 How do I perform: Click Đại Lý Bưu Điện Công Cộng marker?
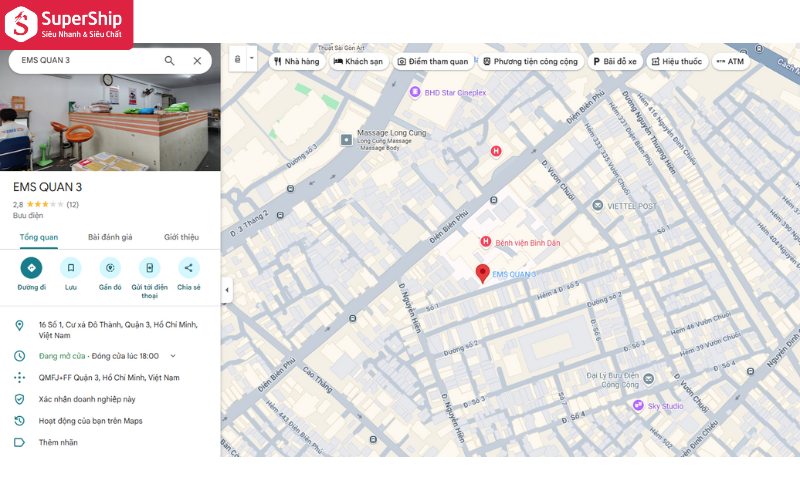point(648,379)
